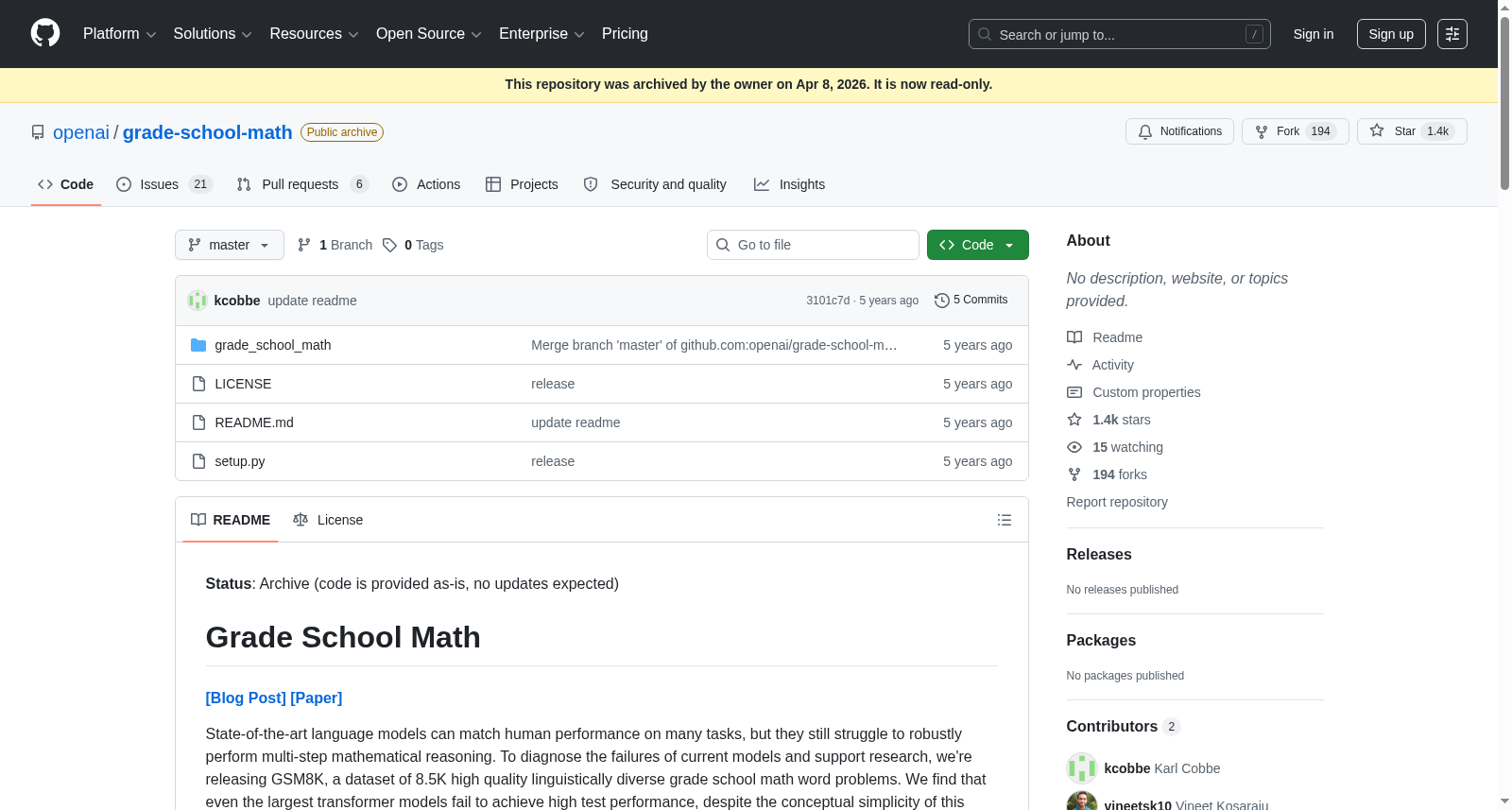Image resolution: width=1512 pixels, height=810 pixels.
Task: Click the grade_school_math folder icon
Action: (x=198, y=345)
